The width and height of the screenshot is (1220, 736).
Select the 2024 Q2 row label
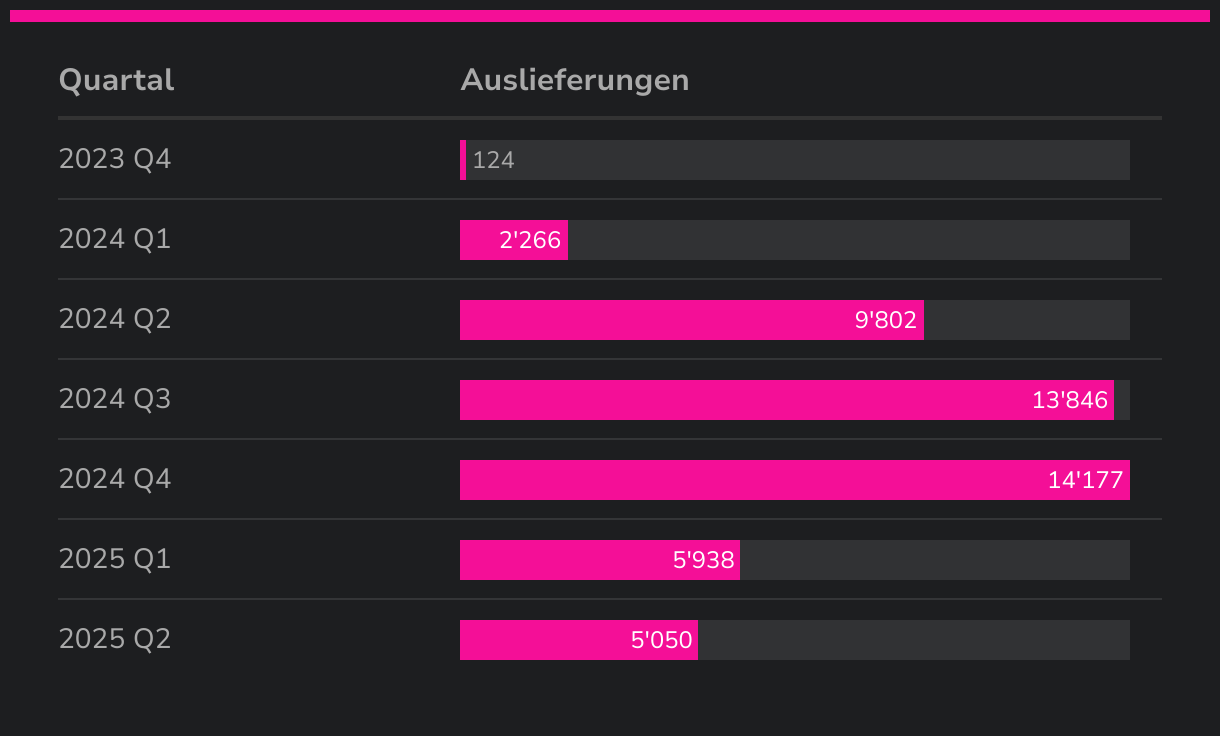tap(115, 319)
